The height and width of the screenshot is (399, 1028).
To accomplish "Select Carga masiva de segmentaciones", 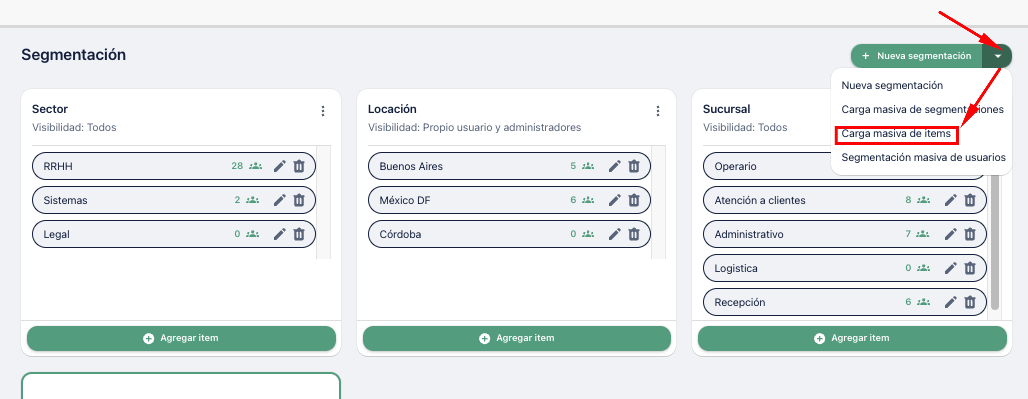I will [922, 109].
